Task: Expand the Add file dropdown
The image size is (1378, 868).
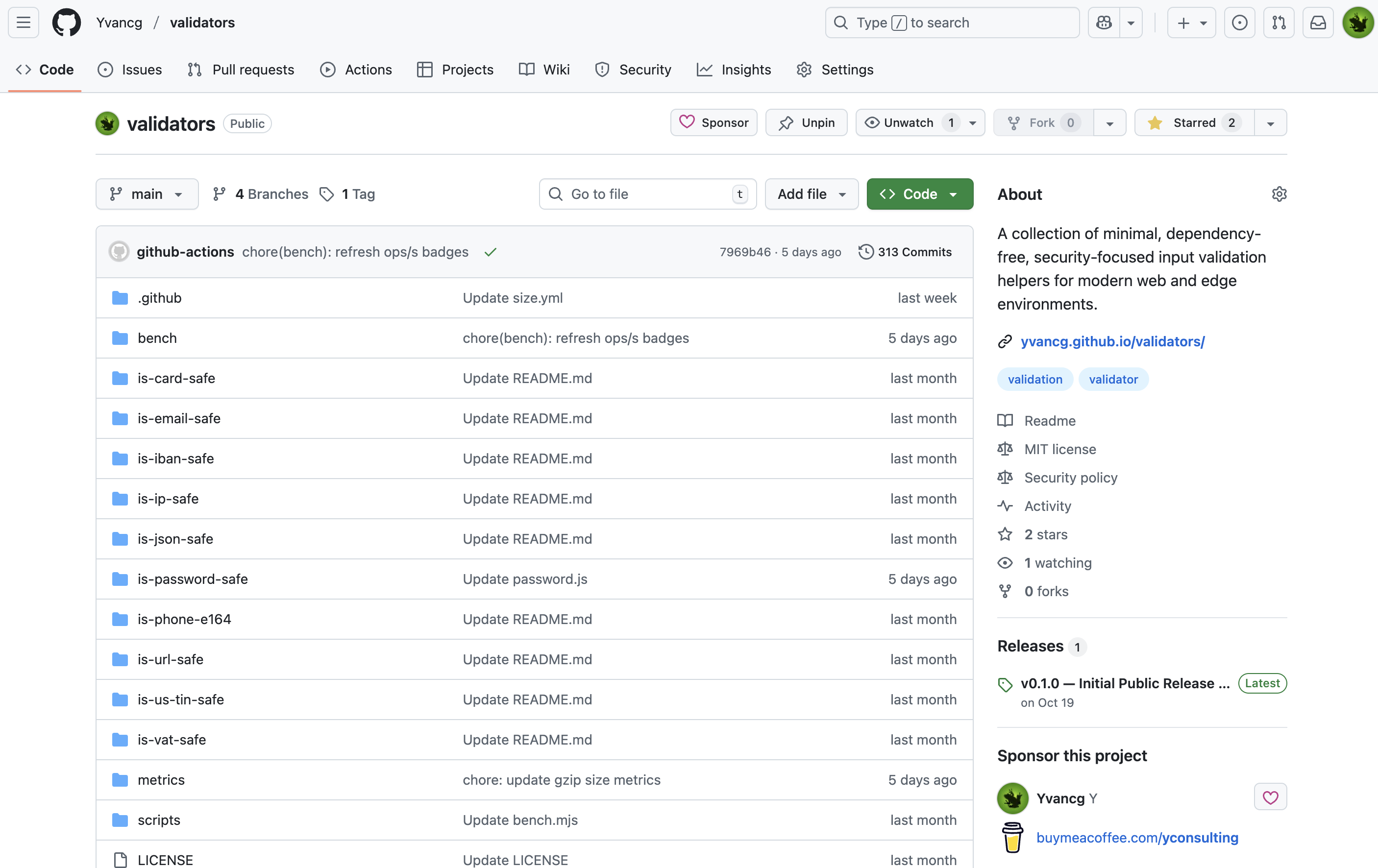Action: coord(811,194)
